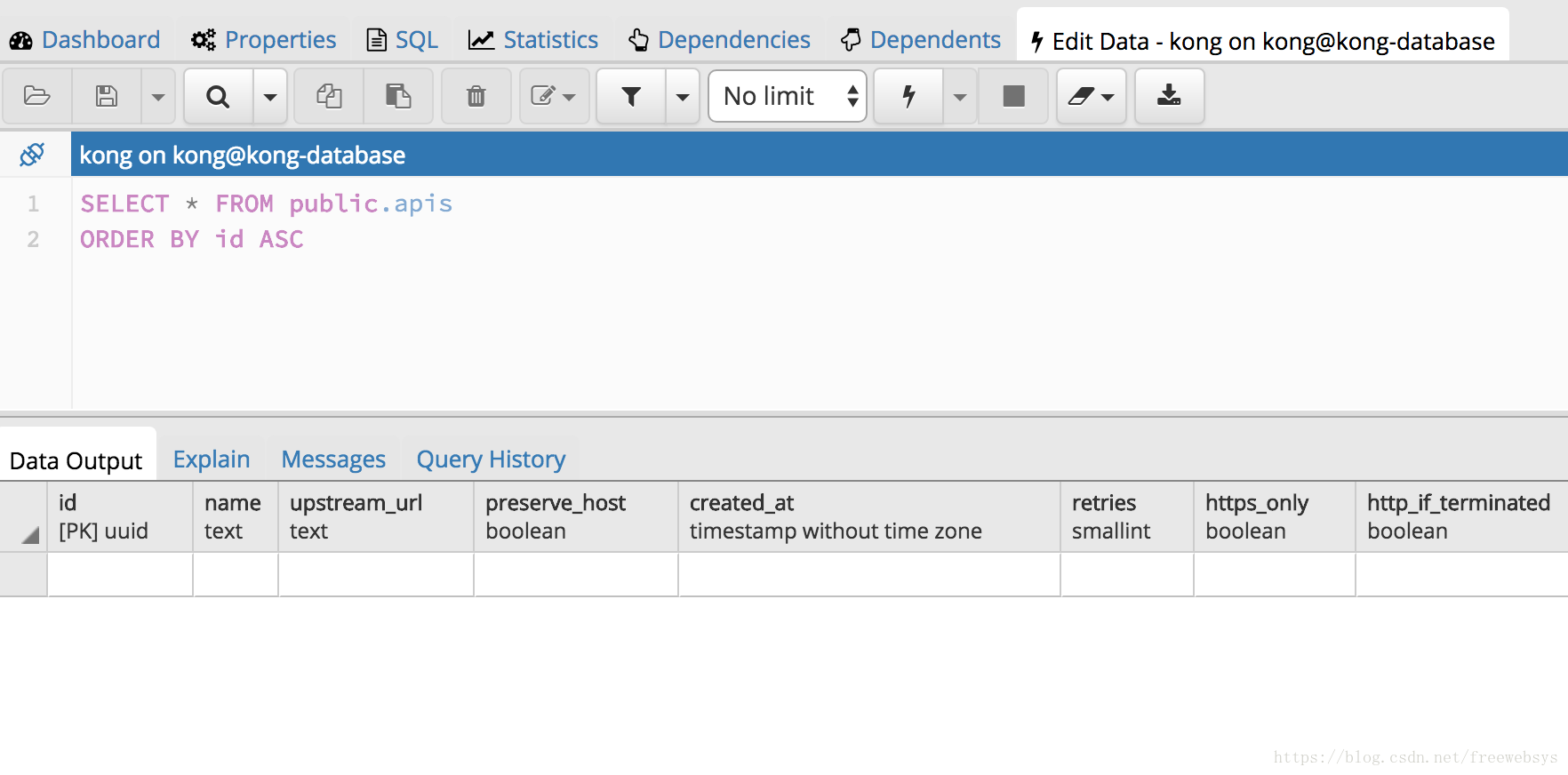Select the empty row's header cell
This screenshot has height=775, width=1568.
click(x=23, y=574)
